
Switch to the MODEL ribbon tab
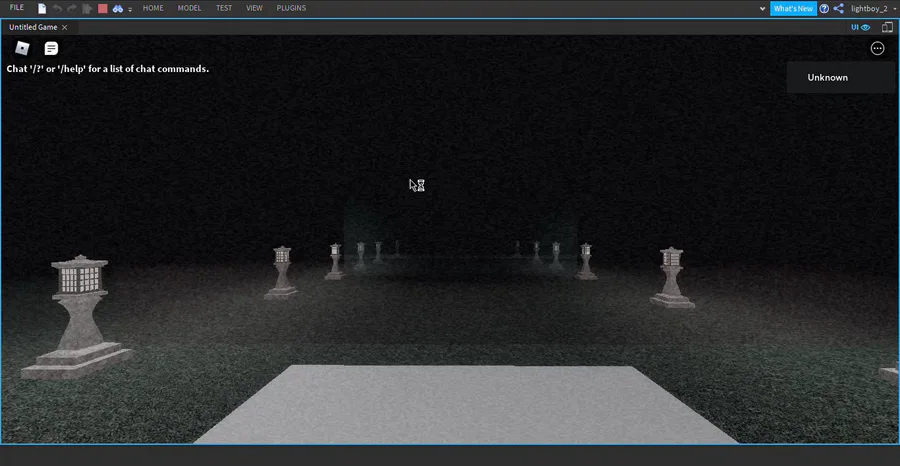click(x=189, y=8)
